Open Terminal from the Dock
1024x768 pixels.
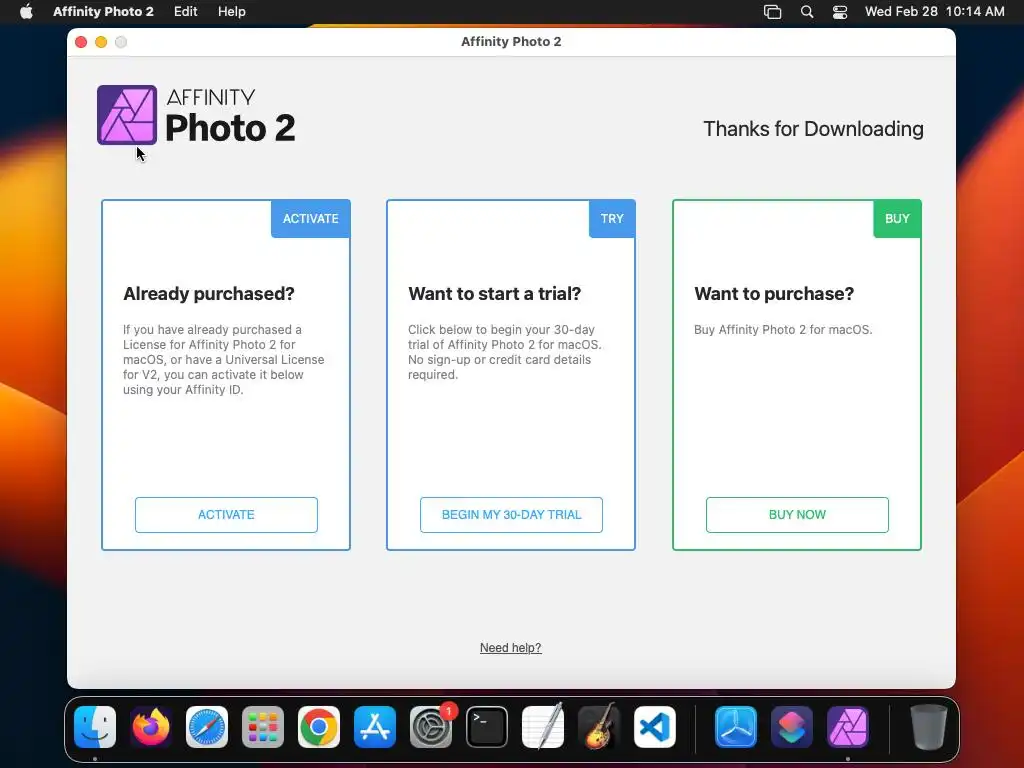[487, 727]
